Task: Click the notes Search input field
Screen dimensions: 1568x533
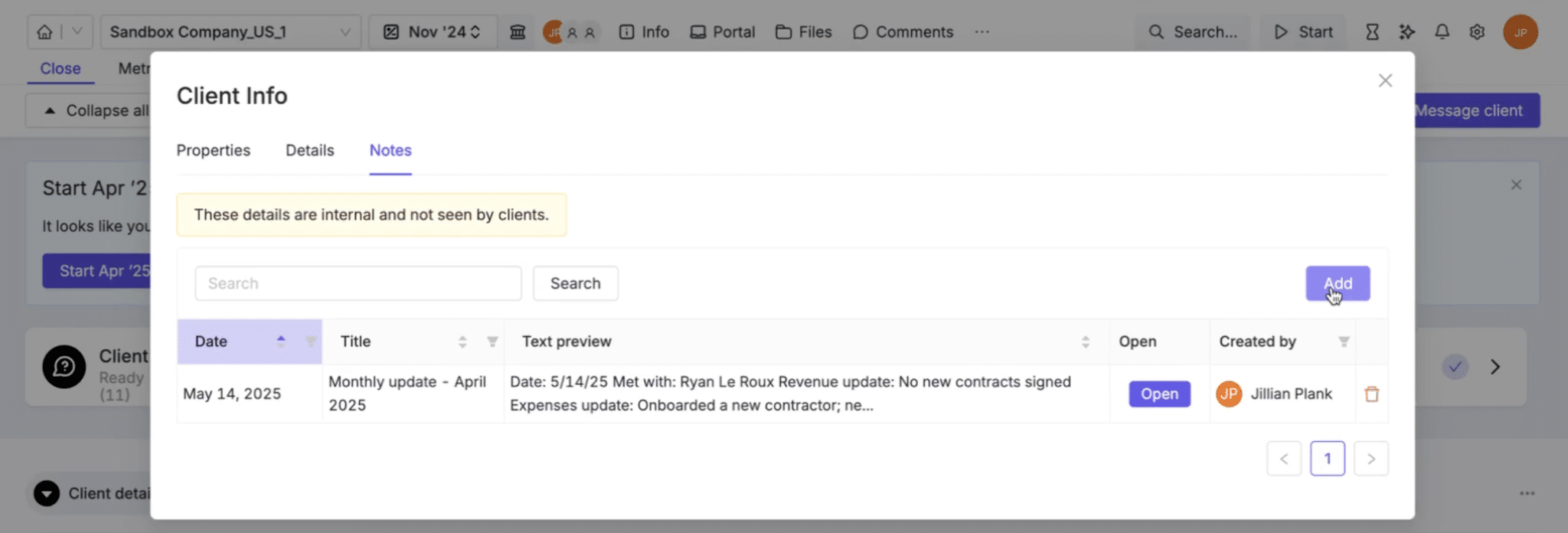Action: [358, 283]
